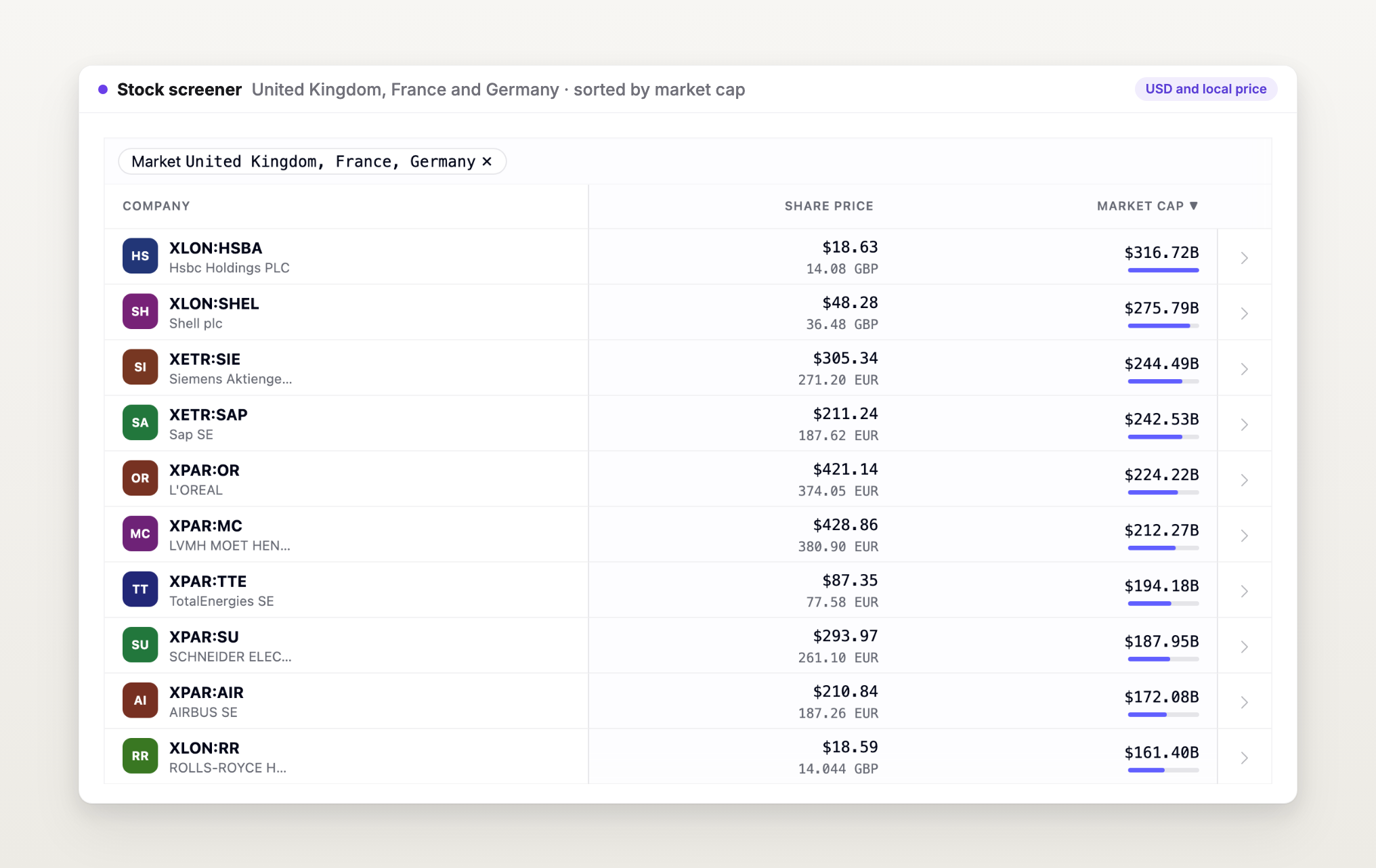Click the RR avatar icon for Rolls-Royce
This screenshot has width=1376, height=868.
tap(140, 756)
